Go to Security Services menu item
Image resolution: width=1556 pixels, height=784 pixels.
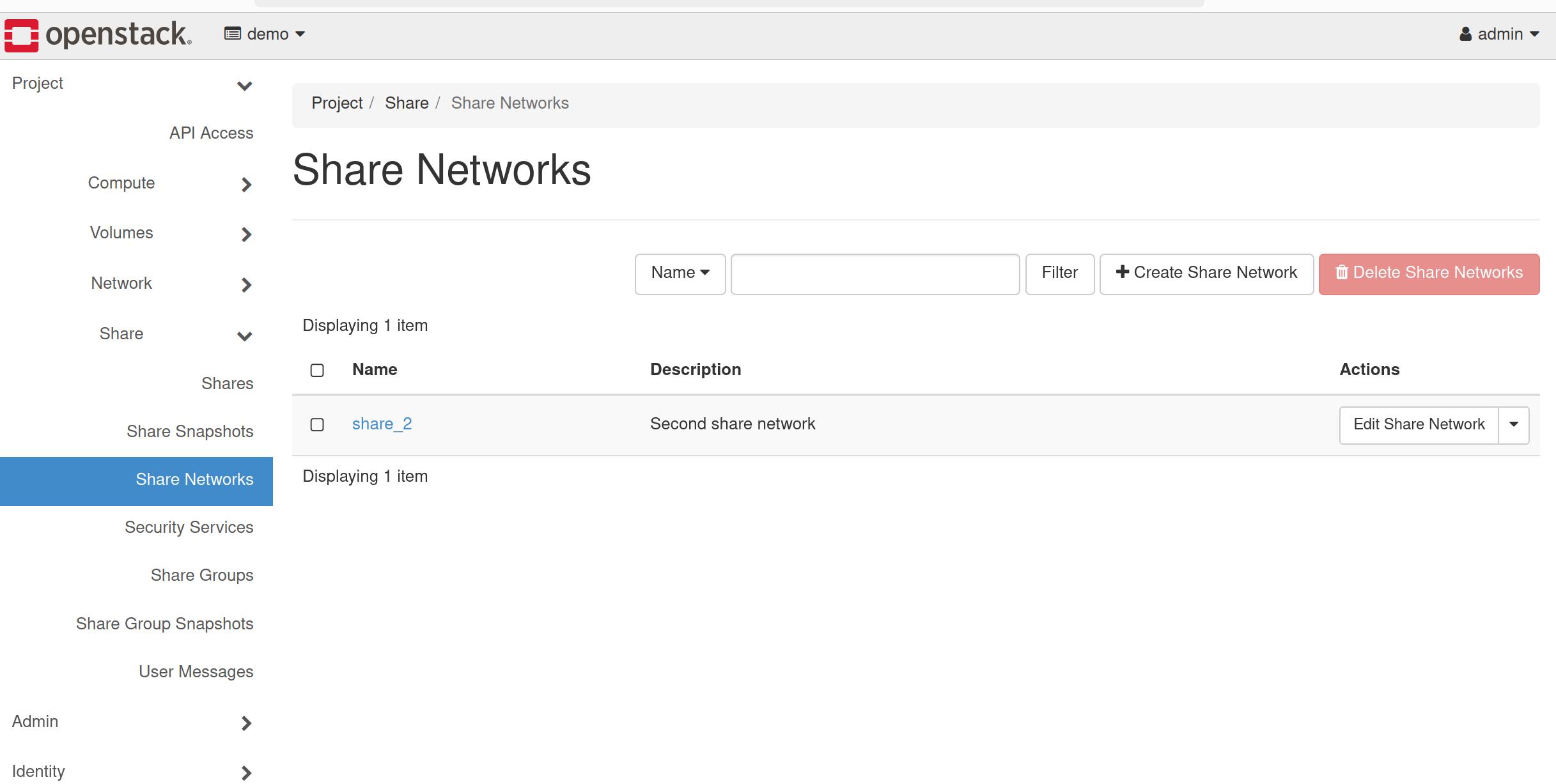pos(189,527)
